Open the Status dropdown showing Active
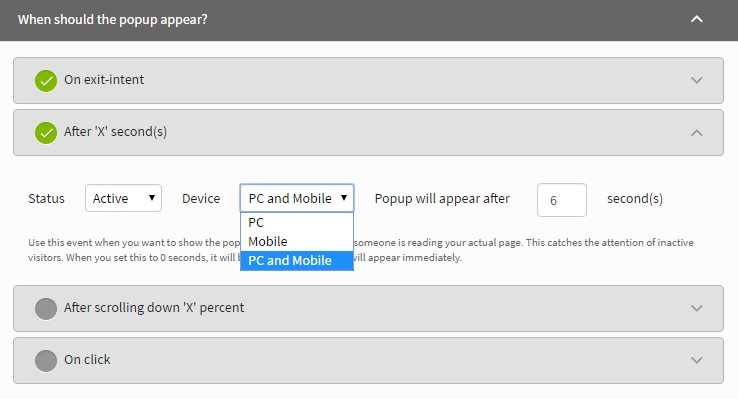This screenshot has height=399, width=738. [x=123, y=198]
